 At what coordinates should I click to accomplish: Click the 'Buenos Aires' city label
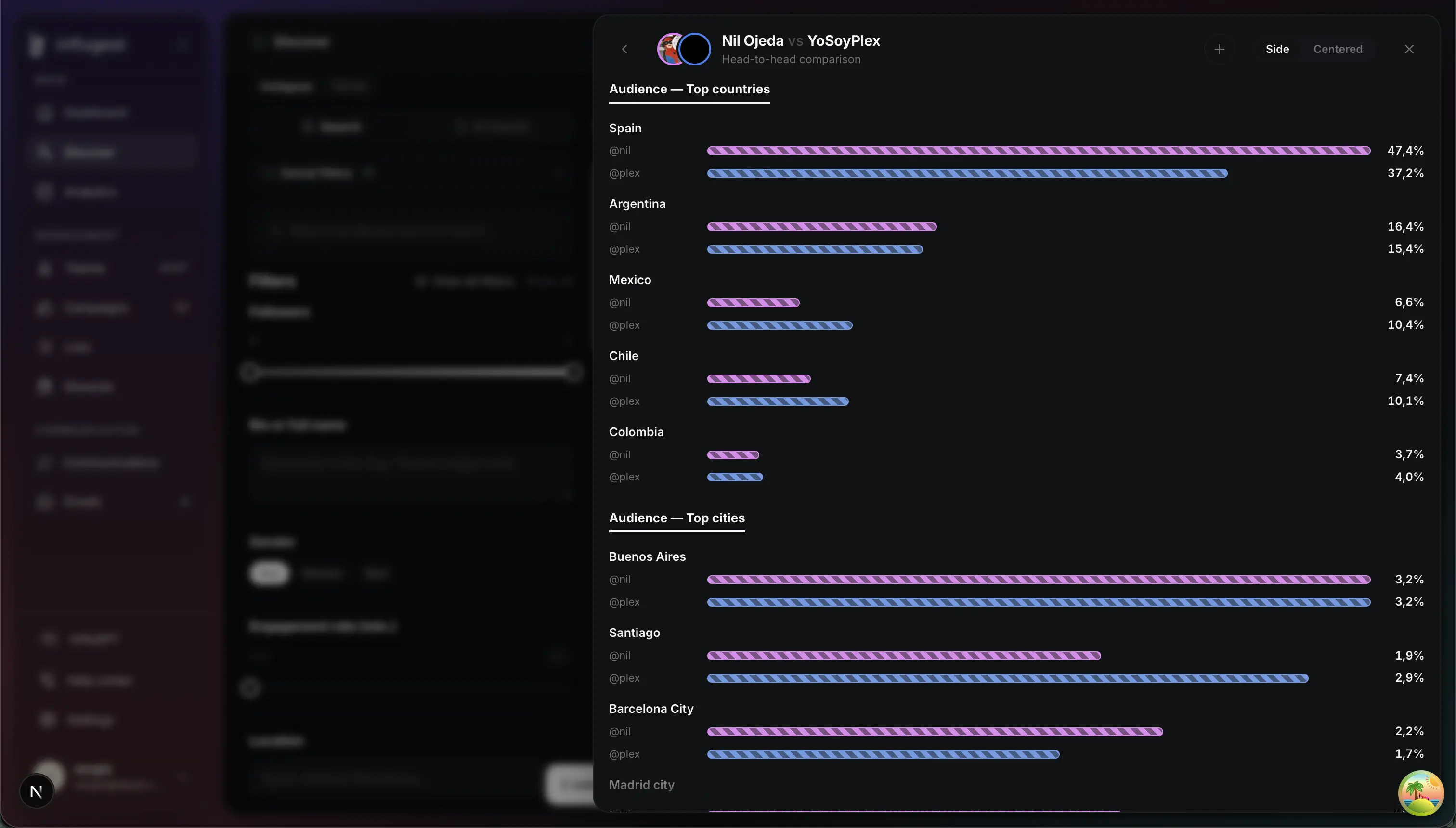pos(647,557)
